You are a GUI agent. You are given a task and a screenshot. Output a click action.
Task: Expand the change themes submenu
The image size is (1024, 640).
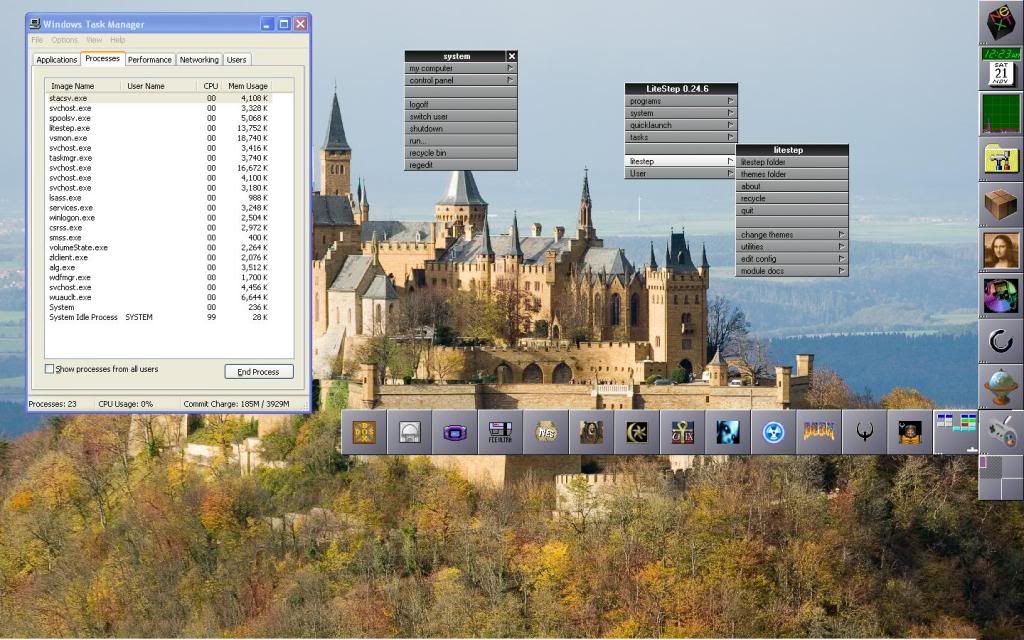[791, 235]
